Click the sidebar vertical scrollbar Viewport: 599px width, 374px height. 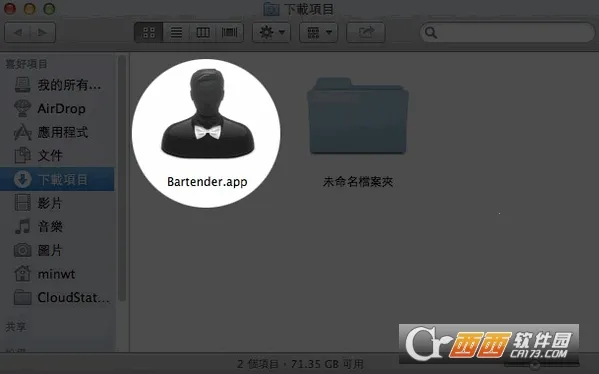(x=122, y=178)
